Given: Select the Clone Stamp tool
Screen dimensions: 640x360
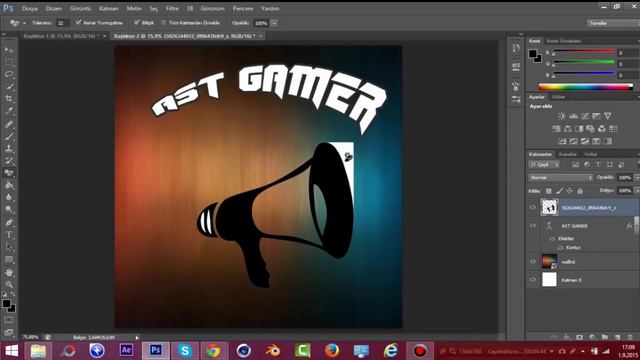Looking at the screenshot, I should 9,148.
